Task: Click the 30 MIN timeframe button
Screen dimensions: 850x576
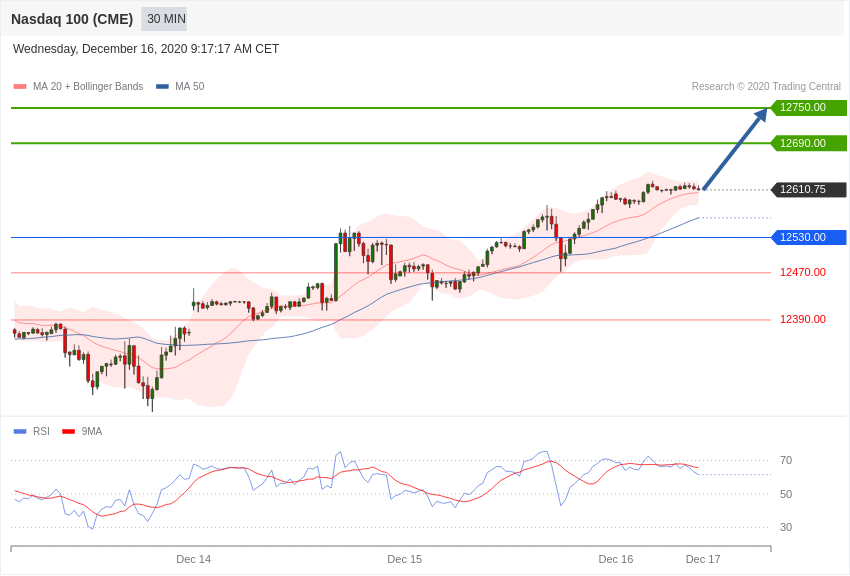Action: tap(164, 19)
